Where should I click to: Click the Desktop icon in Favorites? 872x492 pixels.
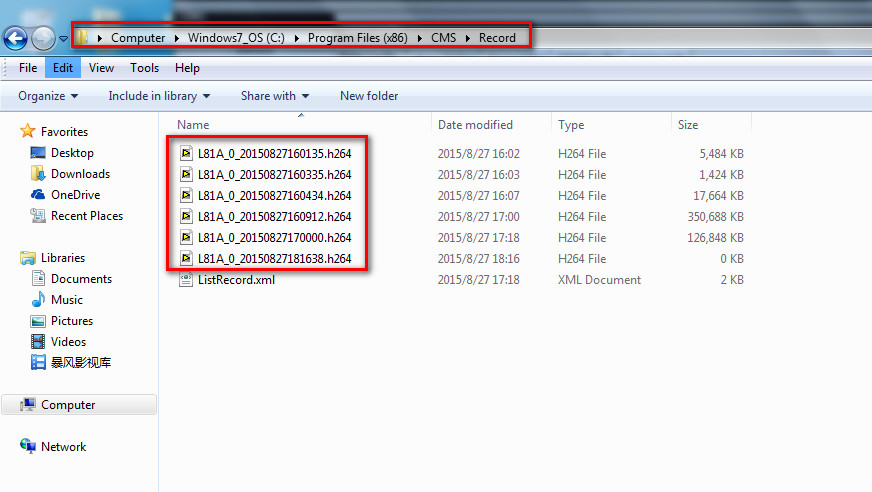click(x=38, y=152)
